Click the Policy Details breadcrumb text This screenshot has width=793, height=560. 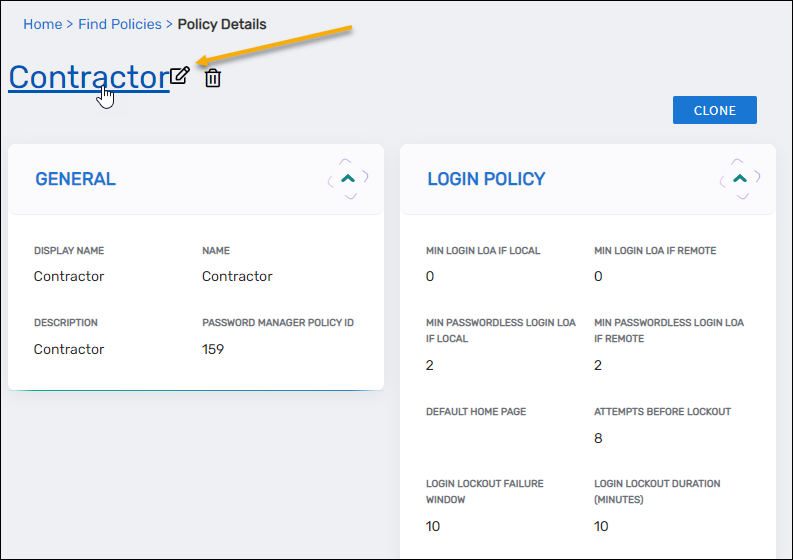(222, 24)
